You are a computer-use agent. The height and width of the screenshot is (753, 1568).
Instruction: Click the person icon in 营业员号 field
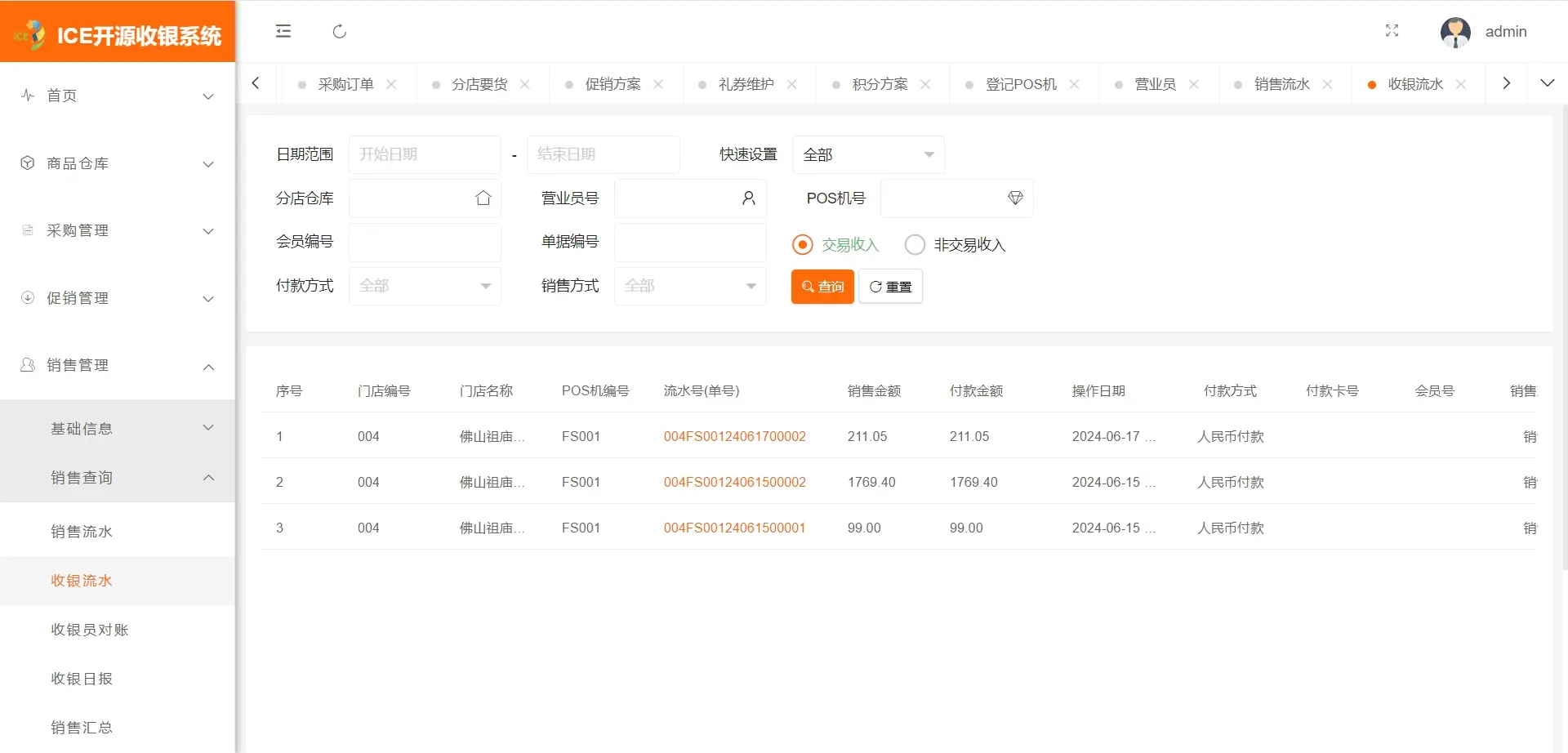(749, 198)
